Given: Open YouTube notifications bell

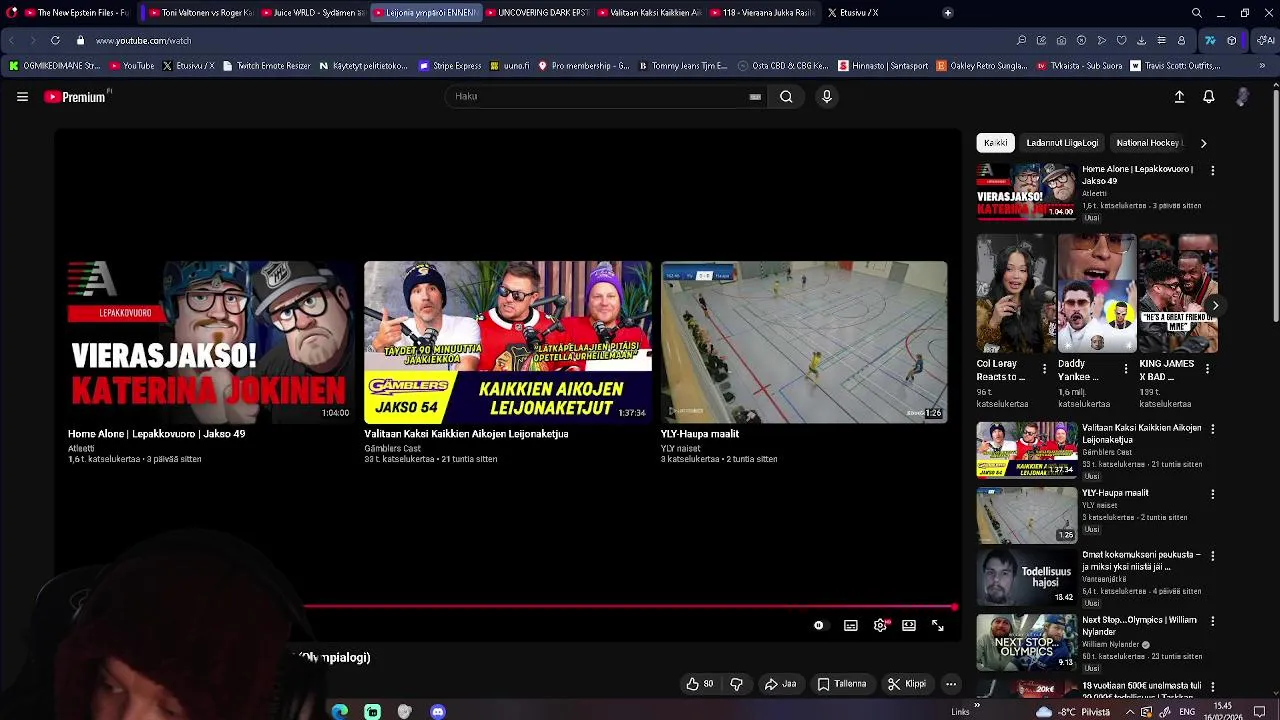Looking at the screenshot, I should click(x=1209, y=97).
